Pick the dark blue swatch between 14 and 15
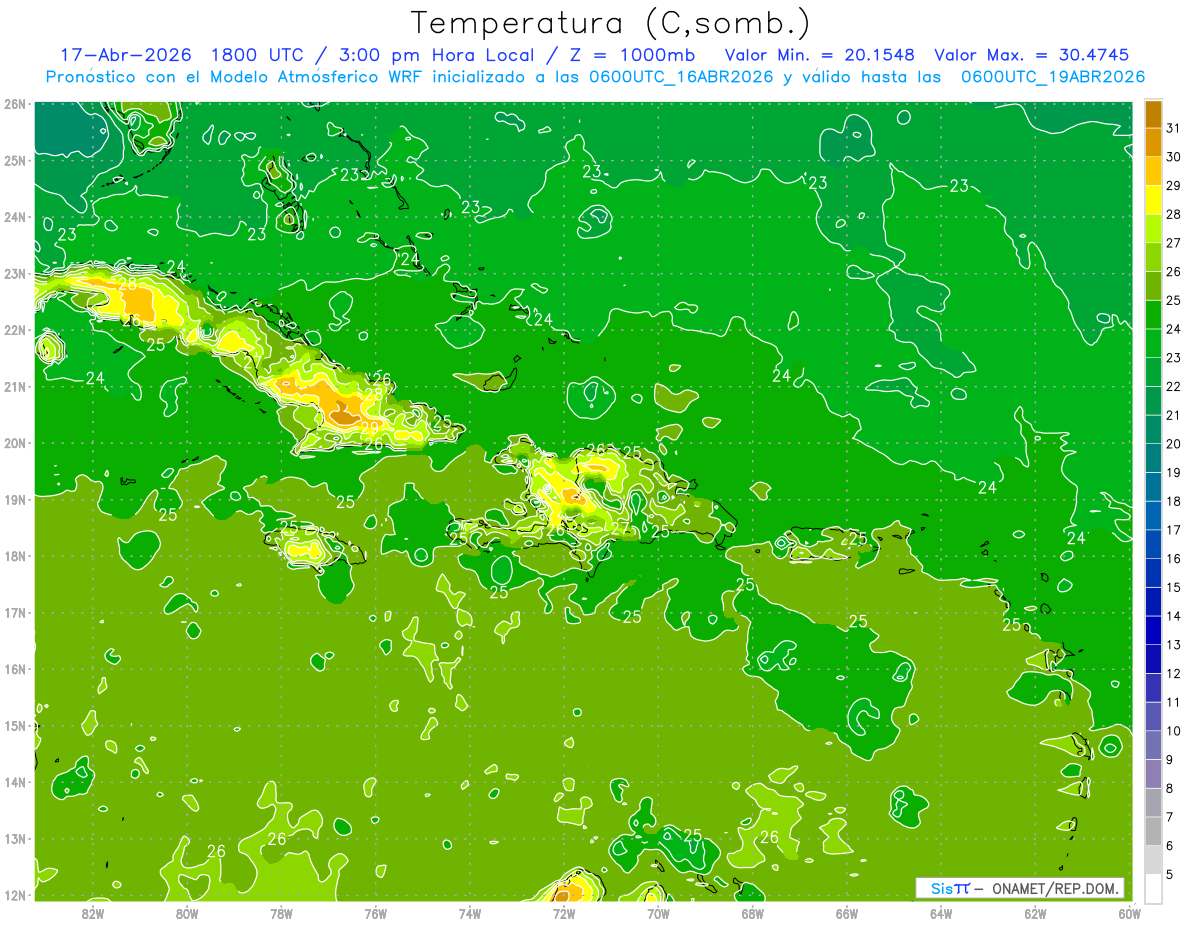 pos(1153,602)
